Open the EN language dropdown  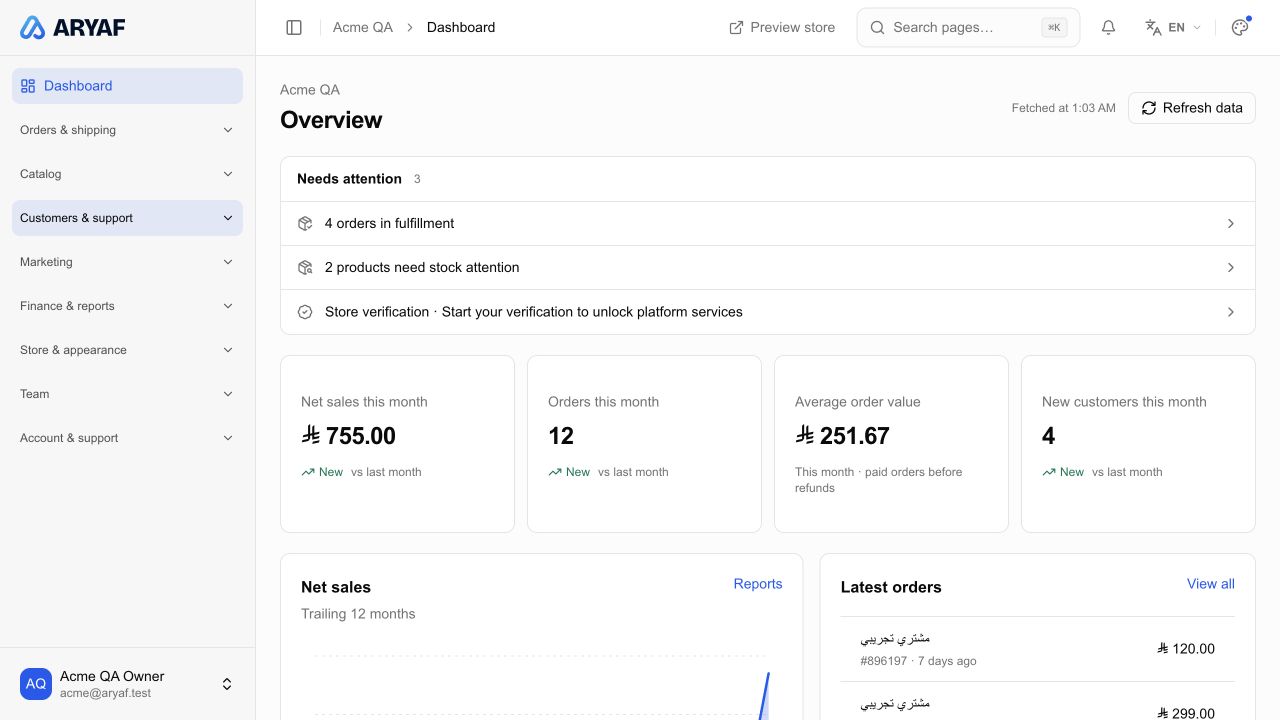[x=1173, y=28]
